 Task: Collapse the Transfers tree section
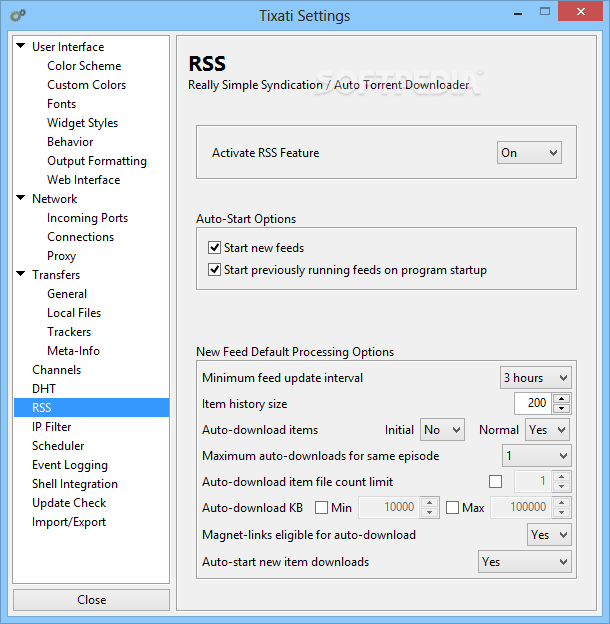tap(21, 274)
